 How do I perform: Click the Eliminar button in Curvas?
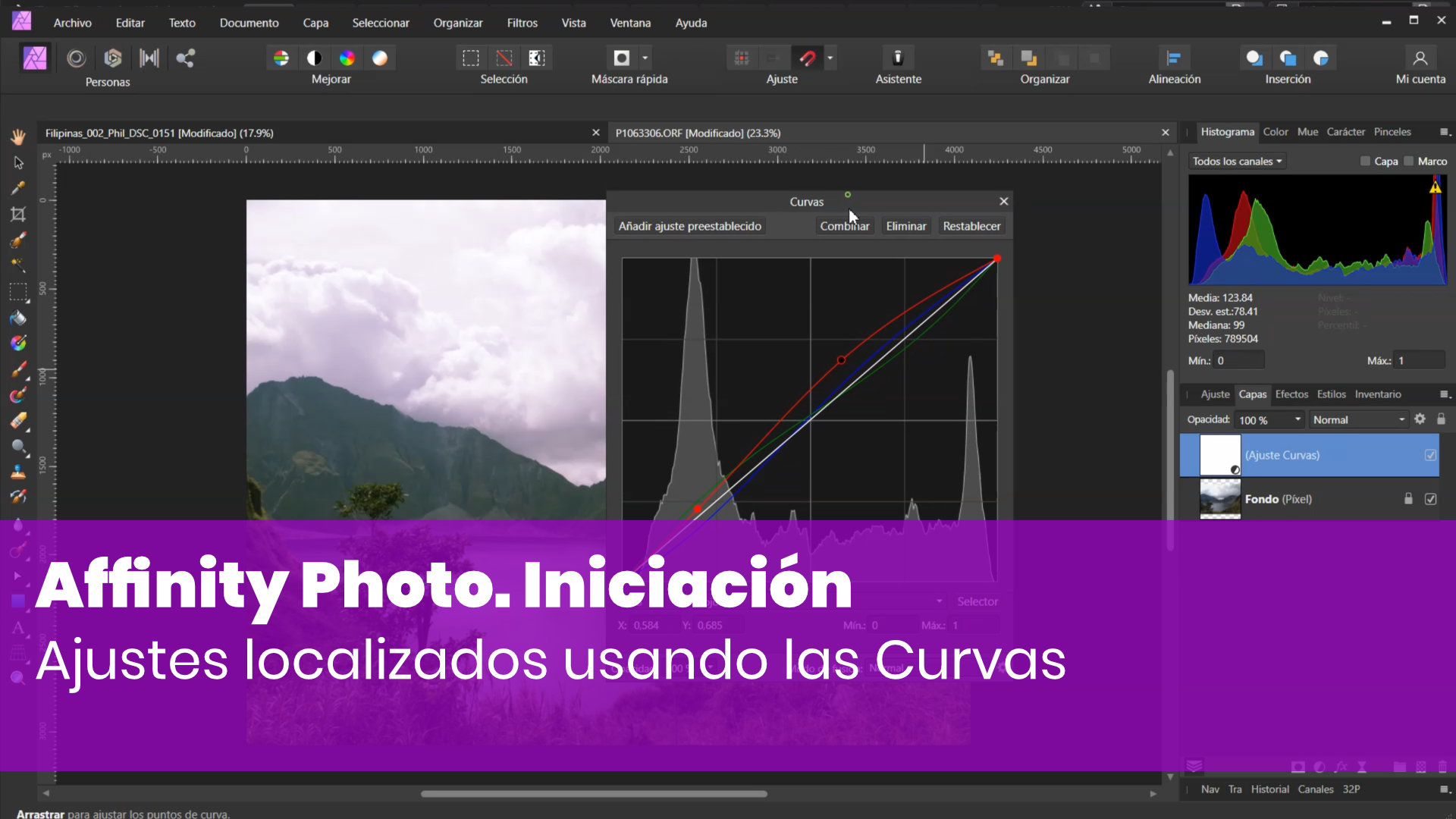906,226
